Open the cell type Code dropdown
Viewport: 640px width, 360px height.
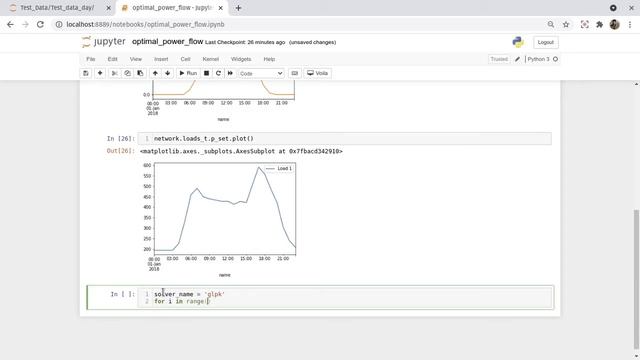click(261, 73)
